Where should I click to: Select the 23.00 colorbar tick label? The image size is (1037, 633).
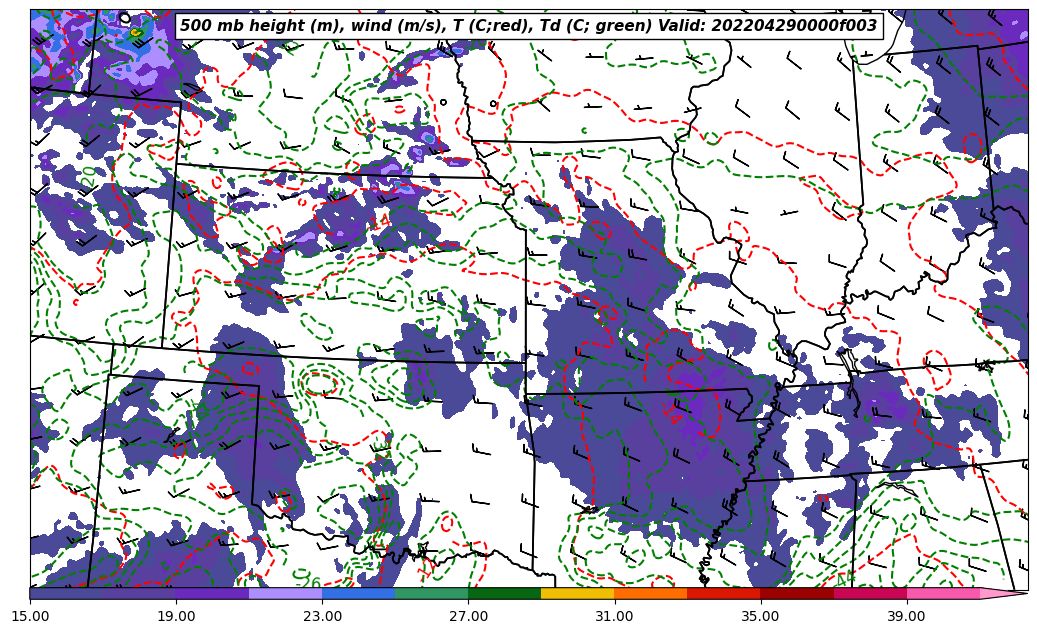(322, 616)
